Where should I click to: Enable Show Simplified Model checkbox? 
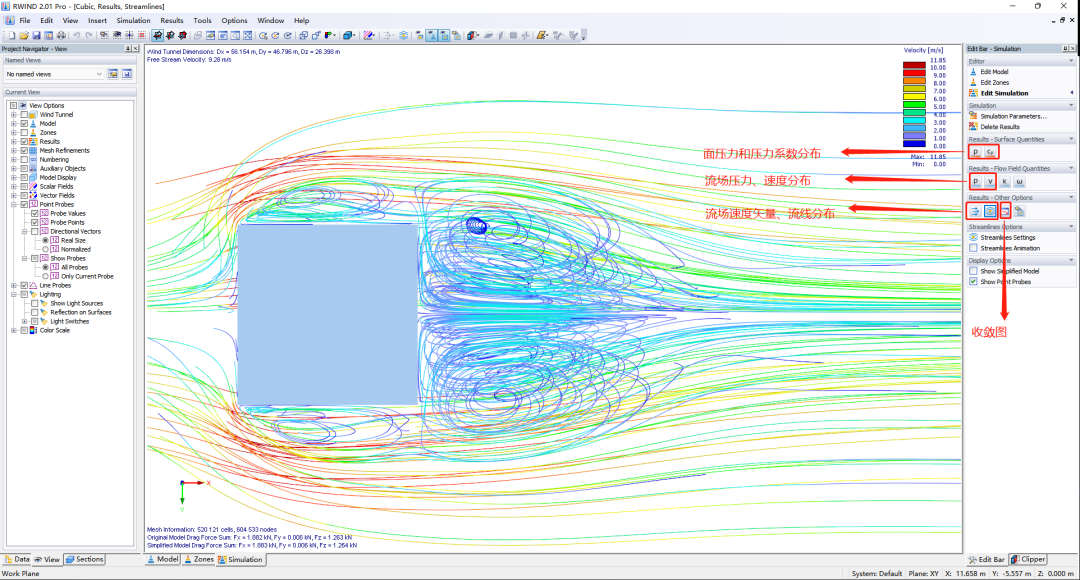[x=973, y=271]
